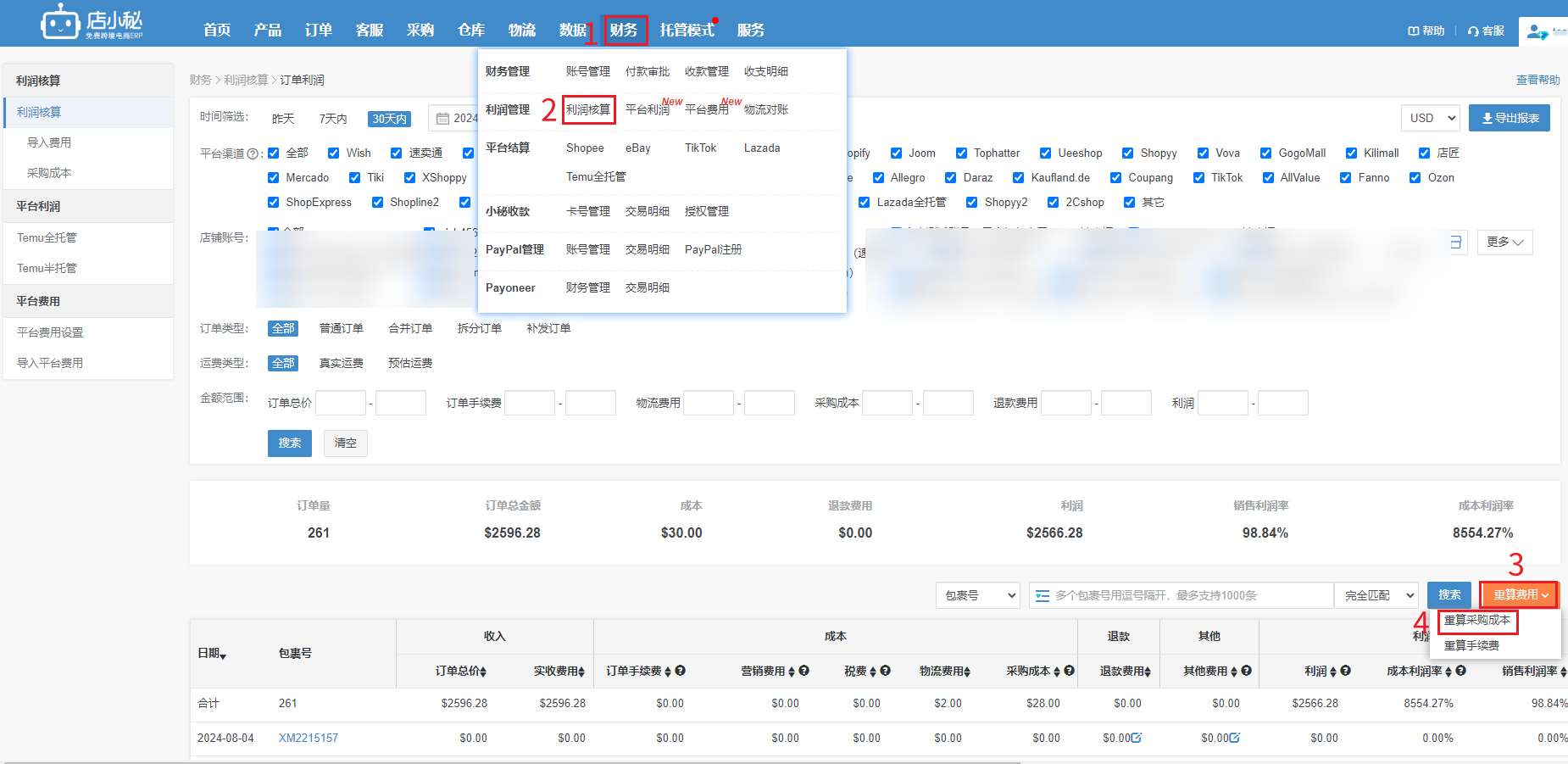Open the 完全匹配 match mode dropdown
The height and width of the screenshot is (764, 1568).
click(1376, 595)
